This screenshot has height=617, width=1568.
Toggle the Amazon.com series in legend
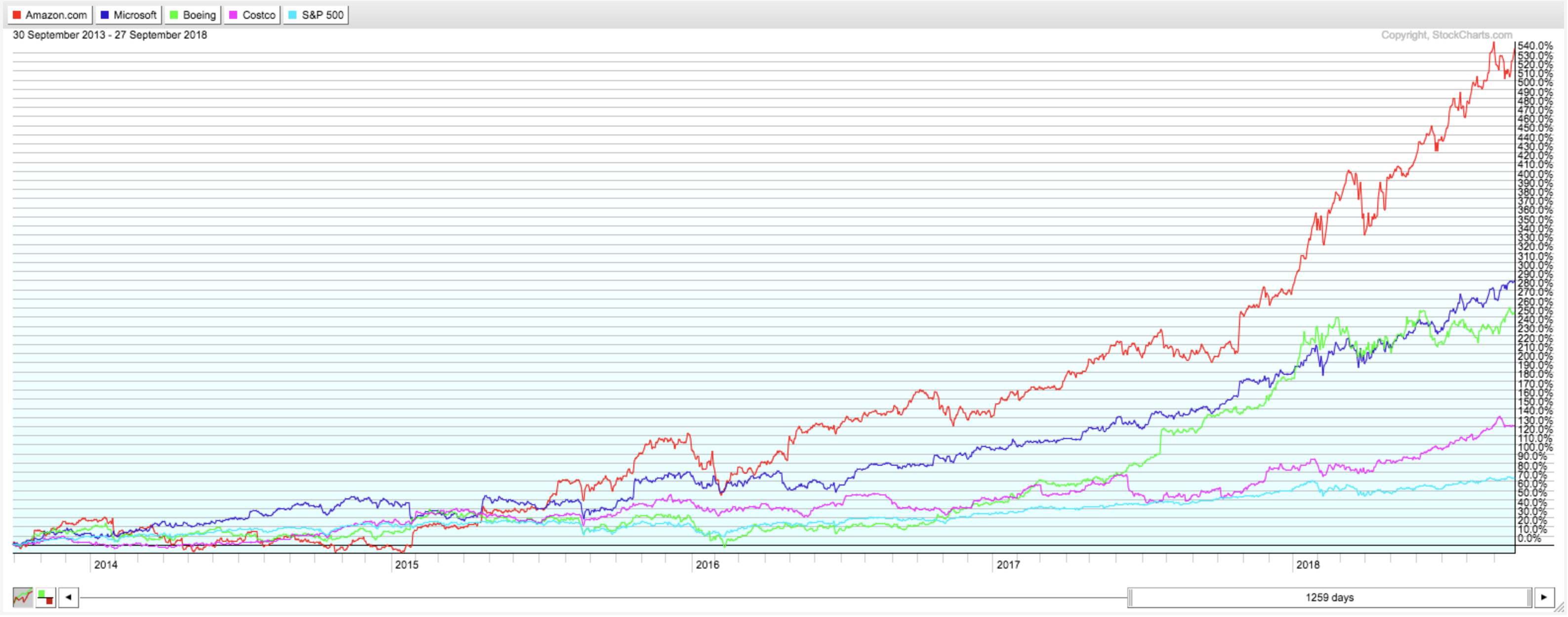(50, 15)
